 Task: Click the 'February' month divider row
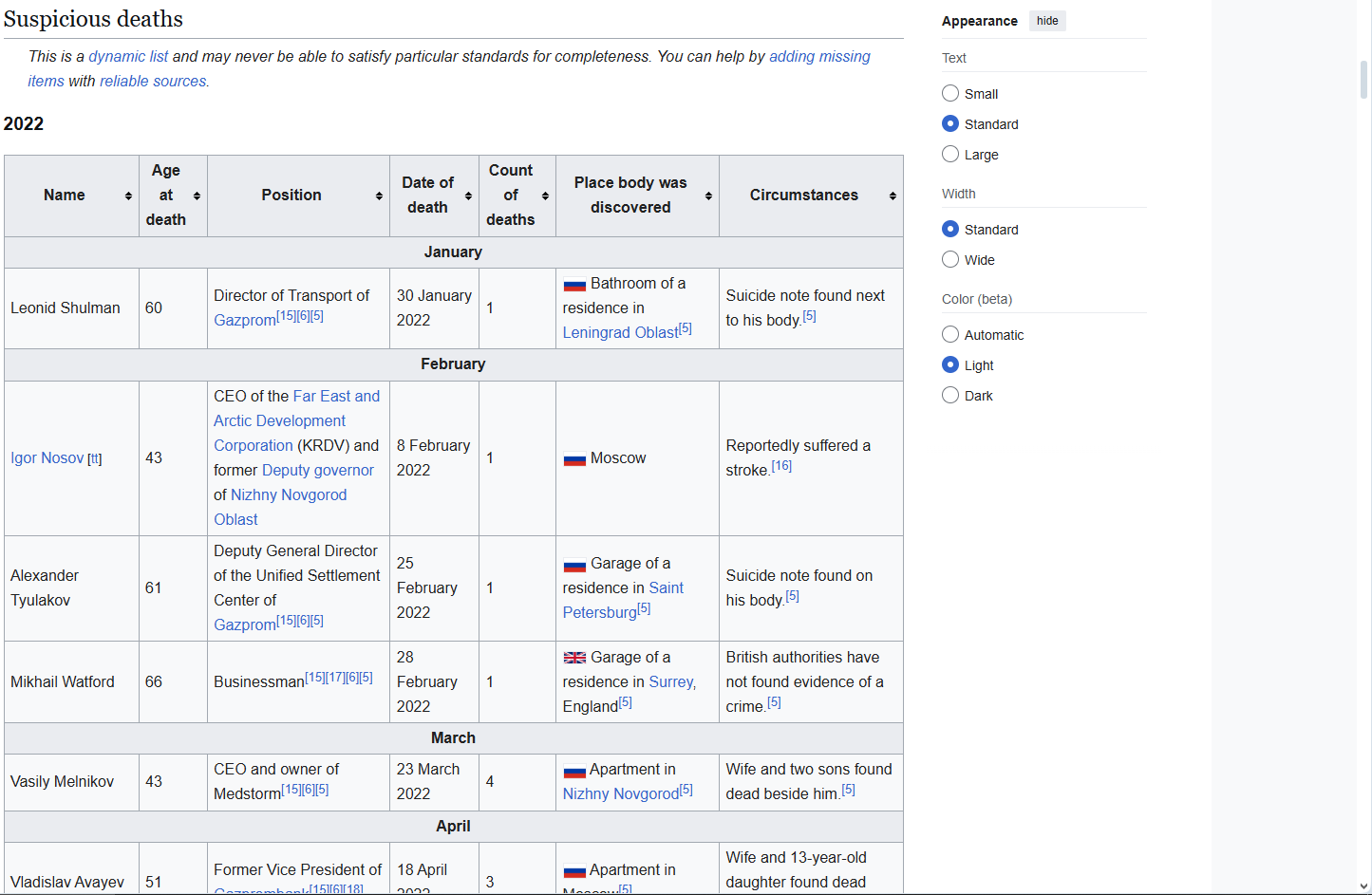click(x=454, y=364)
